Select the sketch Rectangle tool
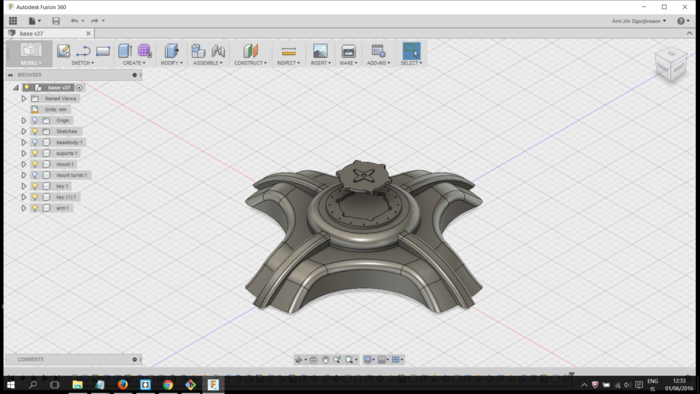This screenshot has height=394, width=700. click(x=103, y=51)
